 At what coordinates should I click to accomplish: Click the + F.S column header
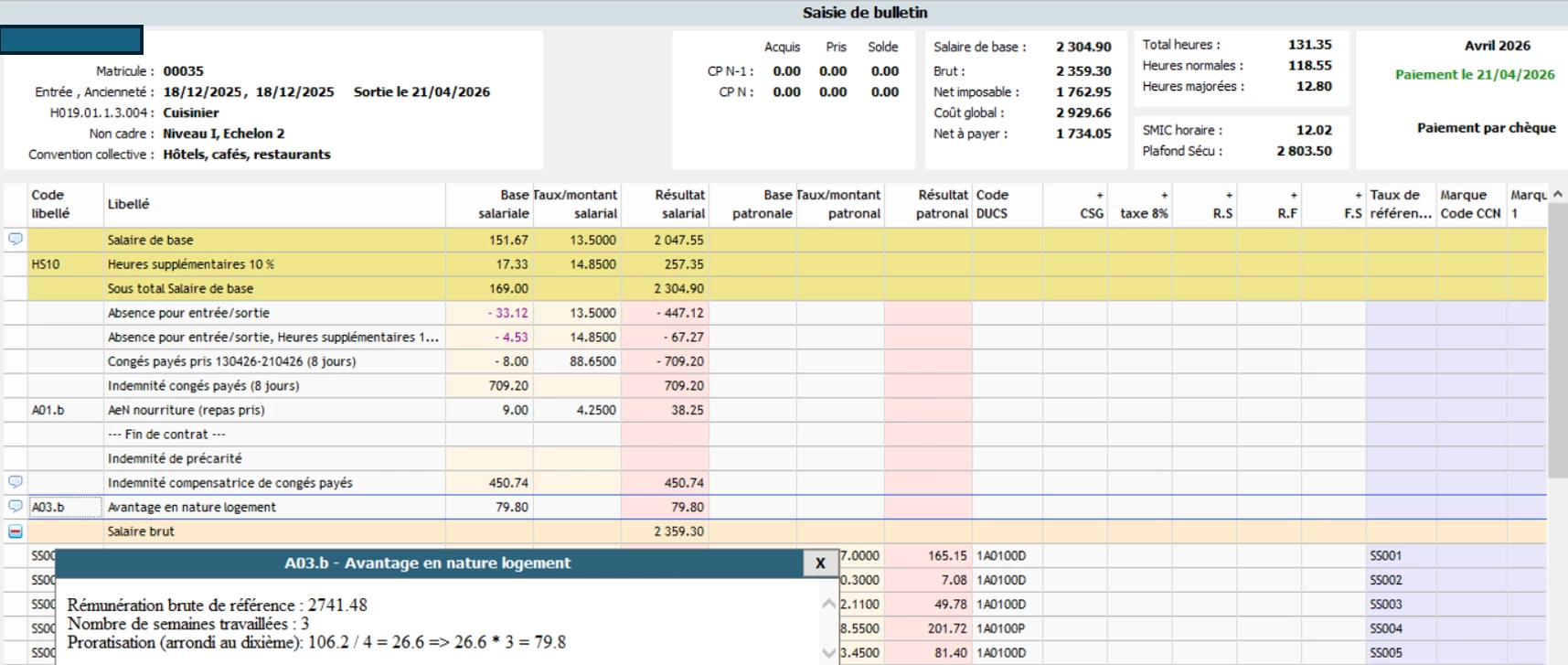(x=1334, y=204)
